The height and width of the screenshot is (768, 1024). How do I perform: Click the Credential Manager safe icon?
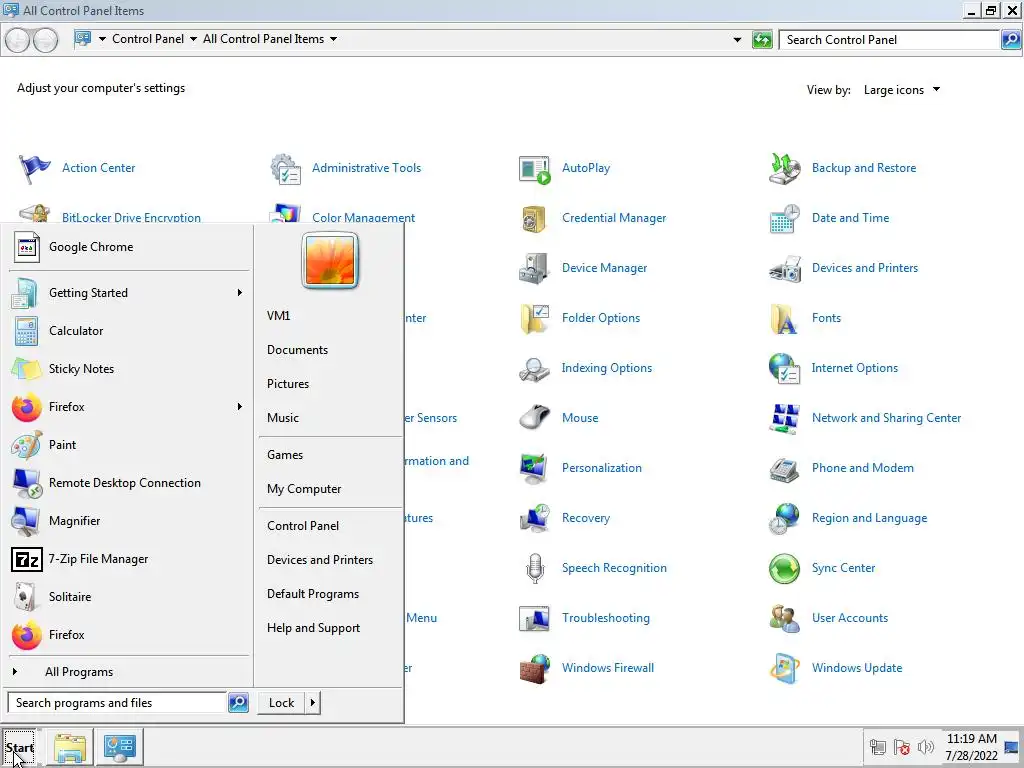[534, 219]
